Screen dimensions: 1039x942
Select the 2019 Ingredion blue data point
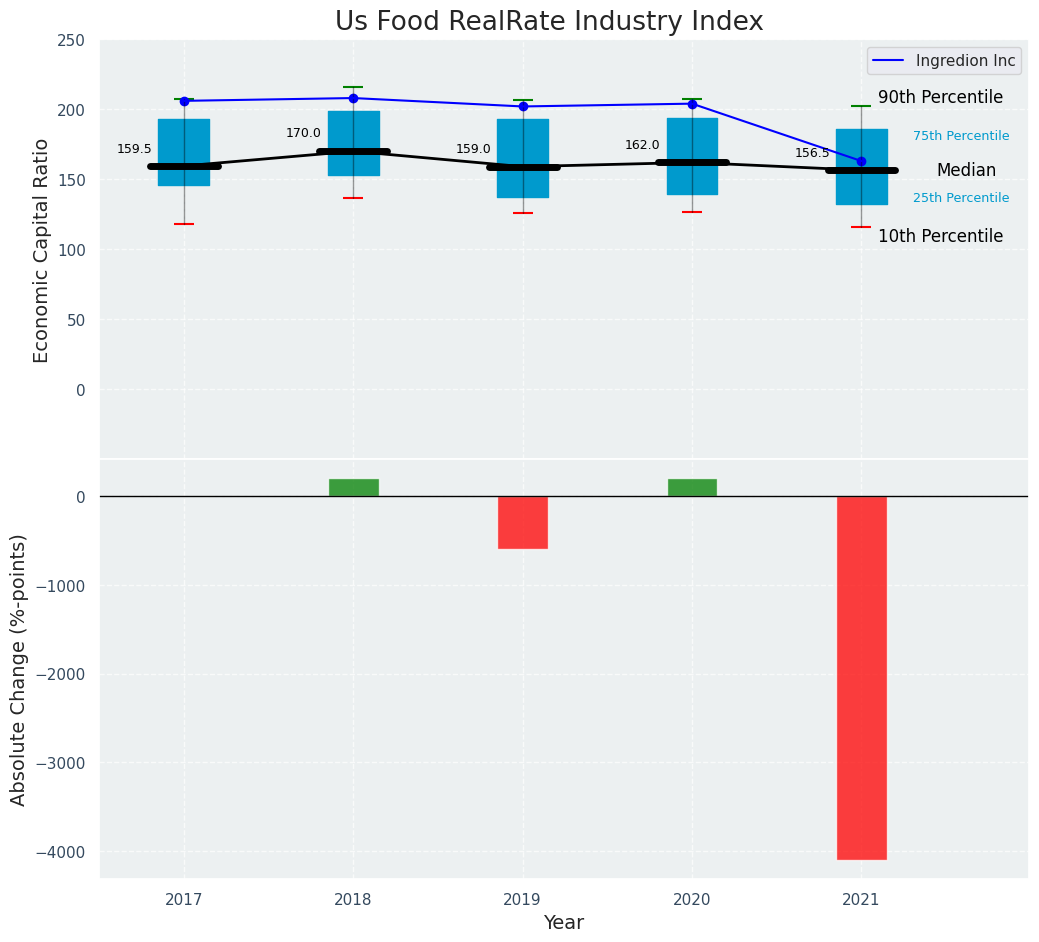click(x=523, y=106)
